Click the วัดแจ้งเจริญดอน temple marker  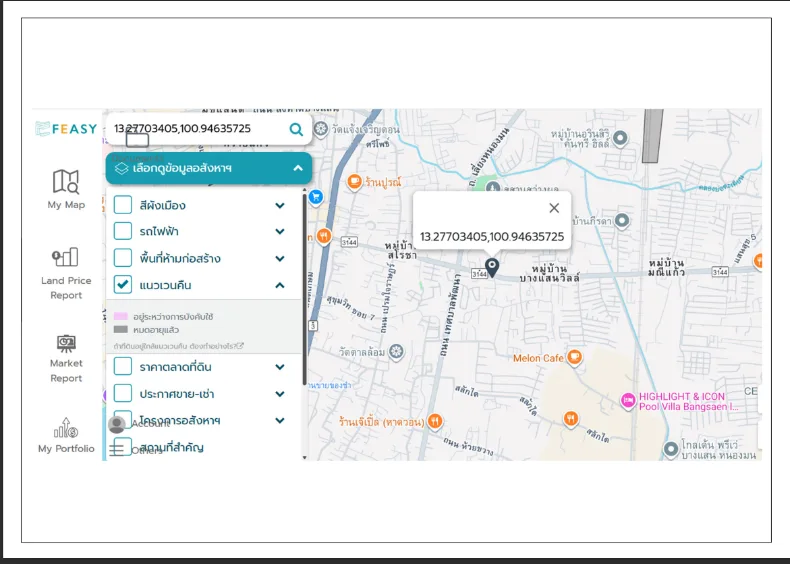click(x=321, y=130)
